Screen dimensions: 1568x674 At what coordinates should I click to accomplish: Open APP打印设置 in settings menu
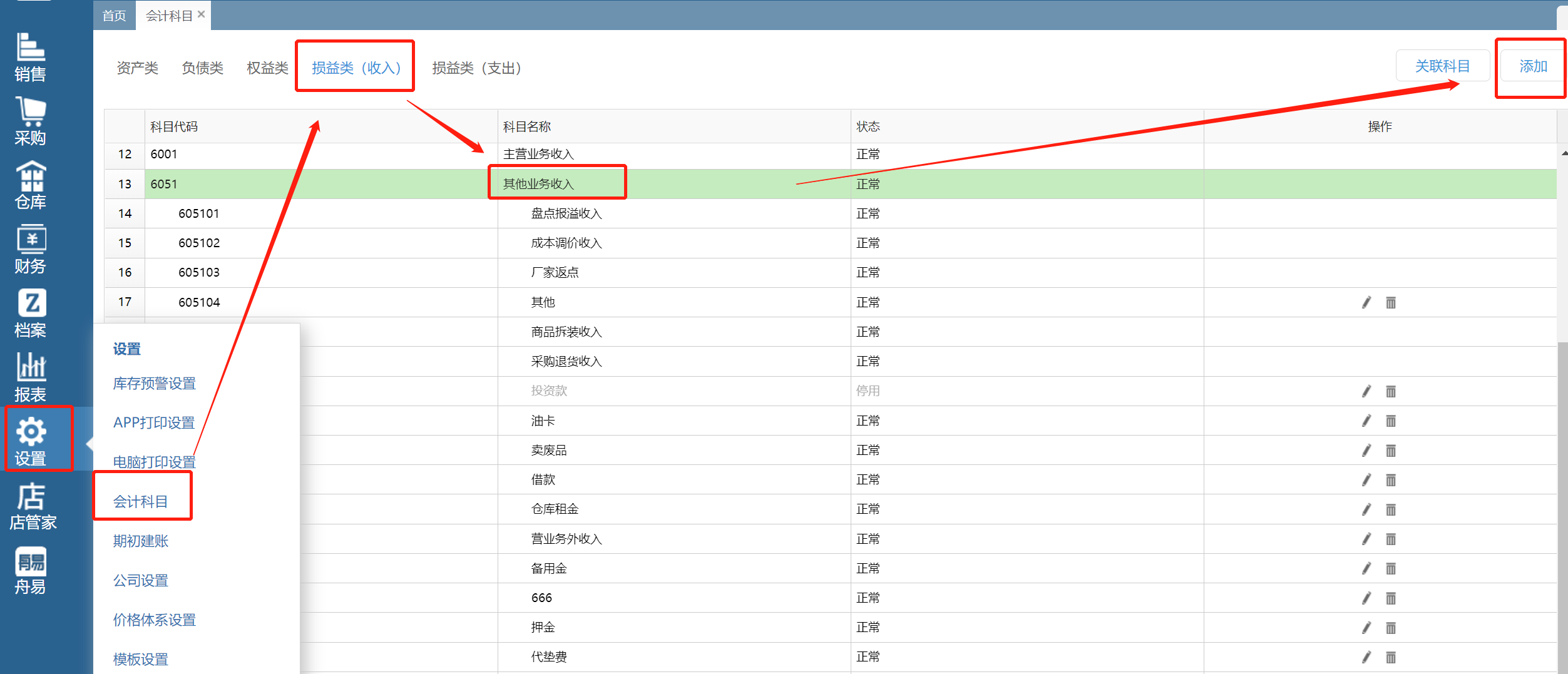coord(154,423)
